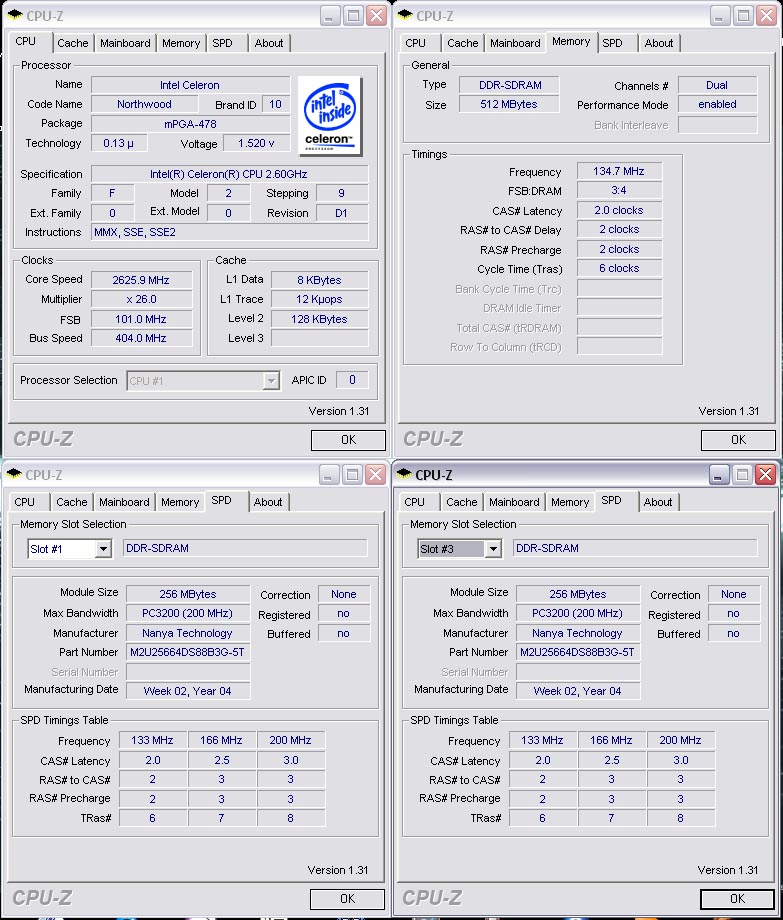The image size is (783, 920).
Task: Click Week 02, Year 04 date in Slot #1 window
Action: pos(188,691)
